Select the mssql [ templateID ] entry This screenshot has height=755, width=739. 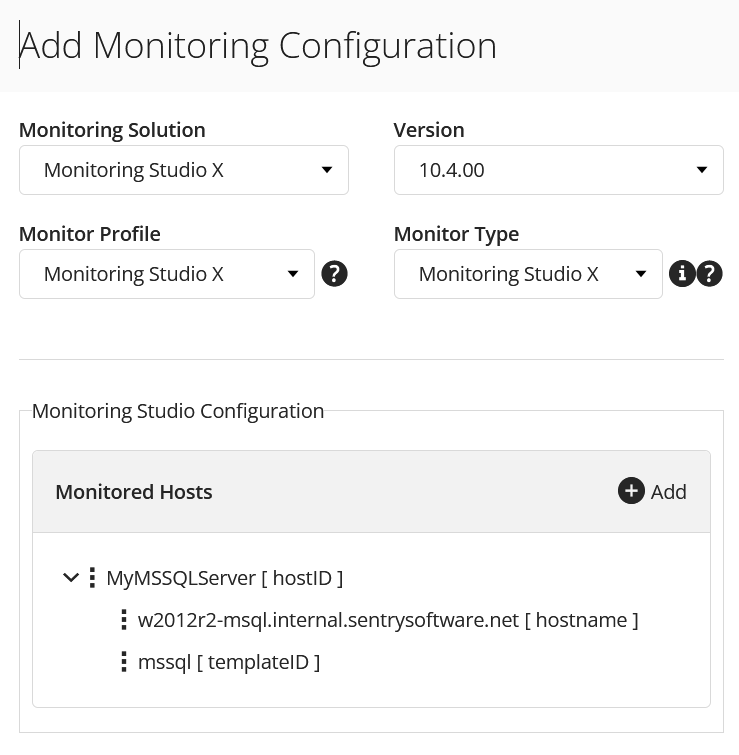[229, 661]
